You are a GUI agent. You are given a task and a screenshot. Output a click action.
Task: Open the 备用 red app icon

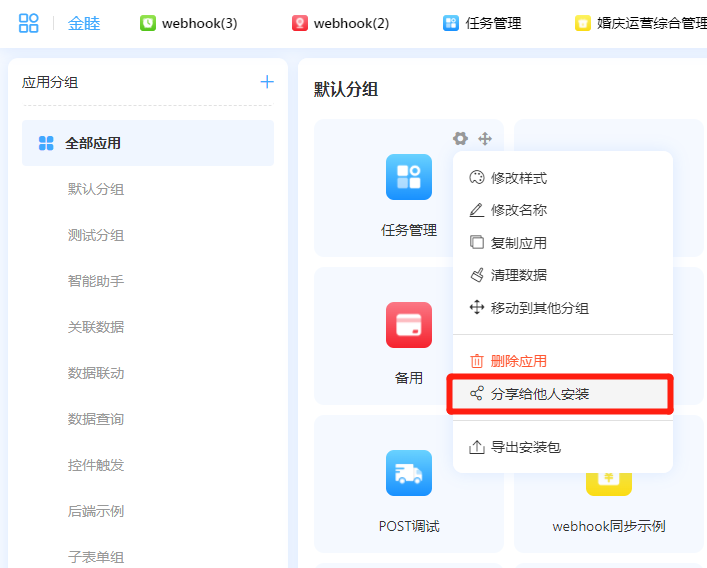(x=409, y=325)
